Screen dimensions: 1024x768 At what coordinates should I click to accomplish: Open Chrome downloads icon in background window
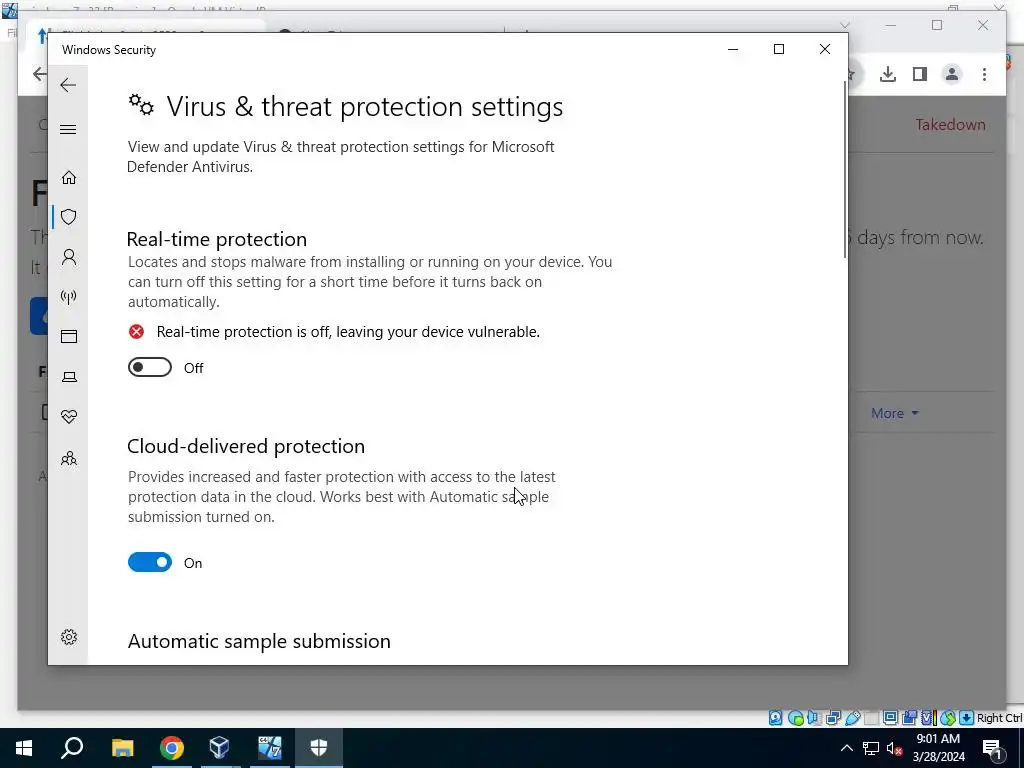coord(888,74)
